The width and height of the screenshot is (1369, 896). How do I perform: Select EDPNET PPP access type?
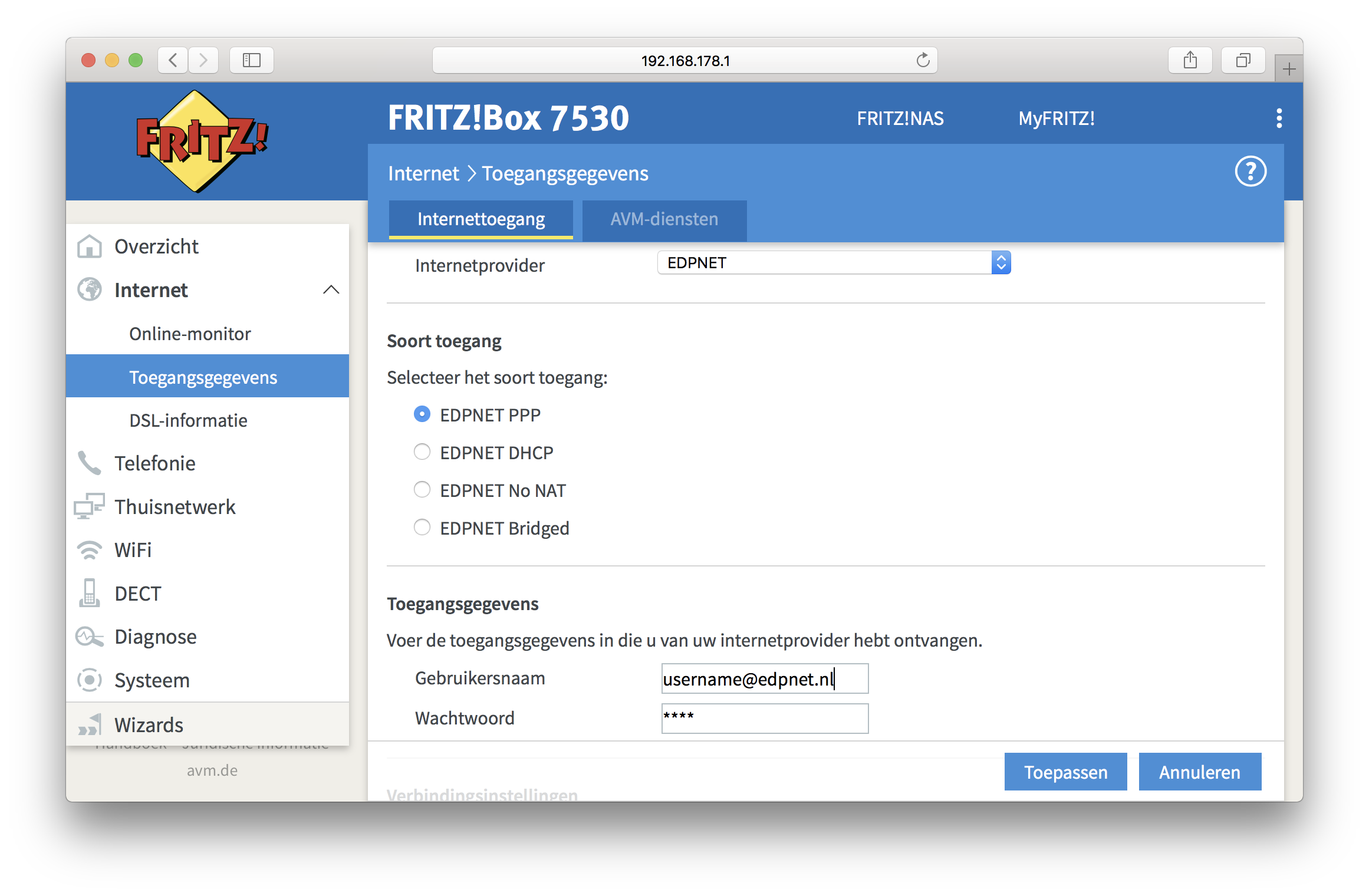[422, 414]
